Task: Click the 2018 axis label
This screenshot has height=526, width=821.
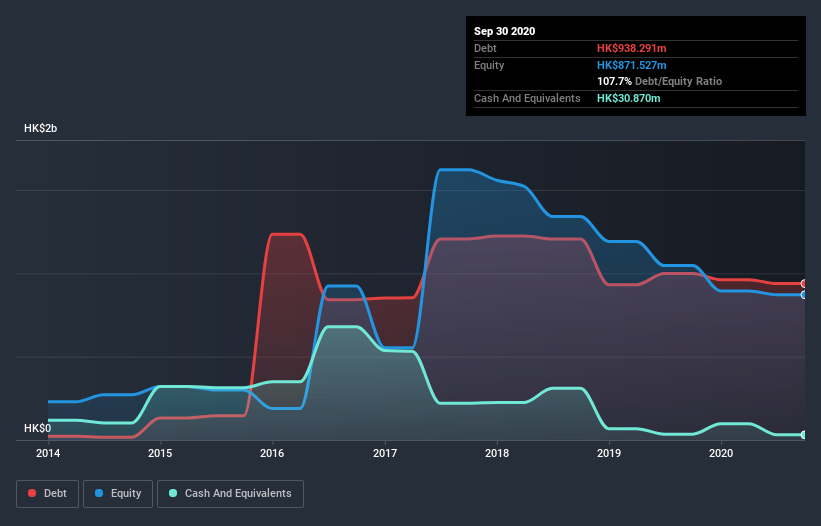Action: coord(497,453)
